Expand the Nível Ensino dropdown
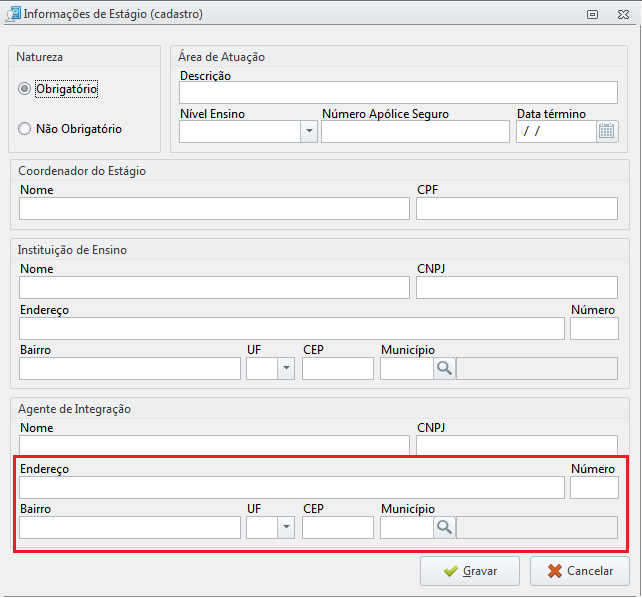Screen dimensions: 642x598 point(309,131)
